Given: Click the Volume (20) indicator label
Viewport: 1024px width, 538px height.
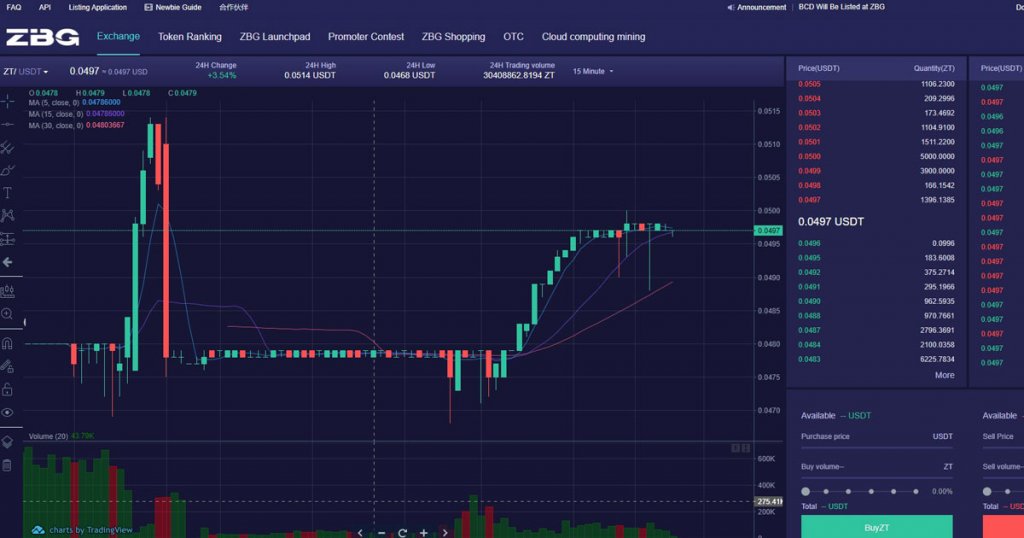Looking at the screenshot, I should click(x=48, y=436).
